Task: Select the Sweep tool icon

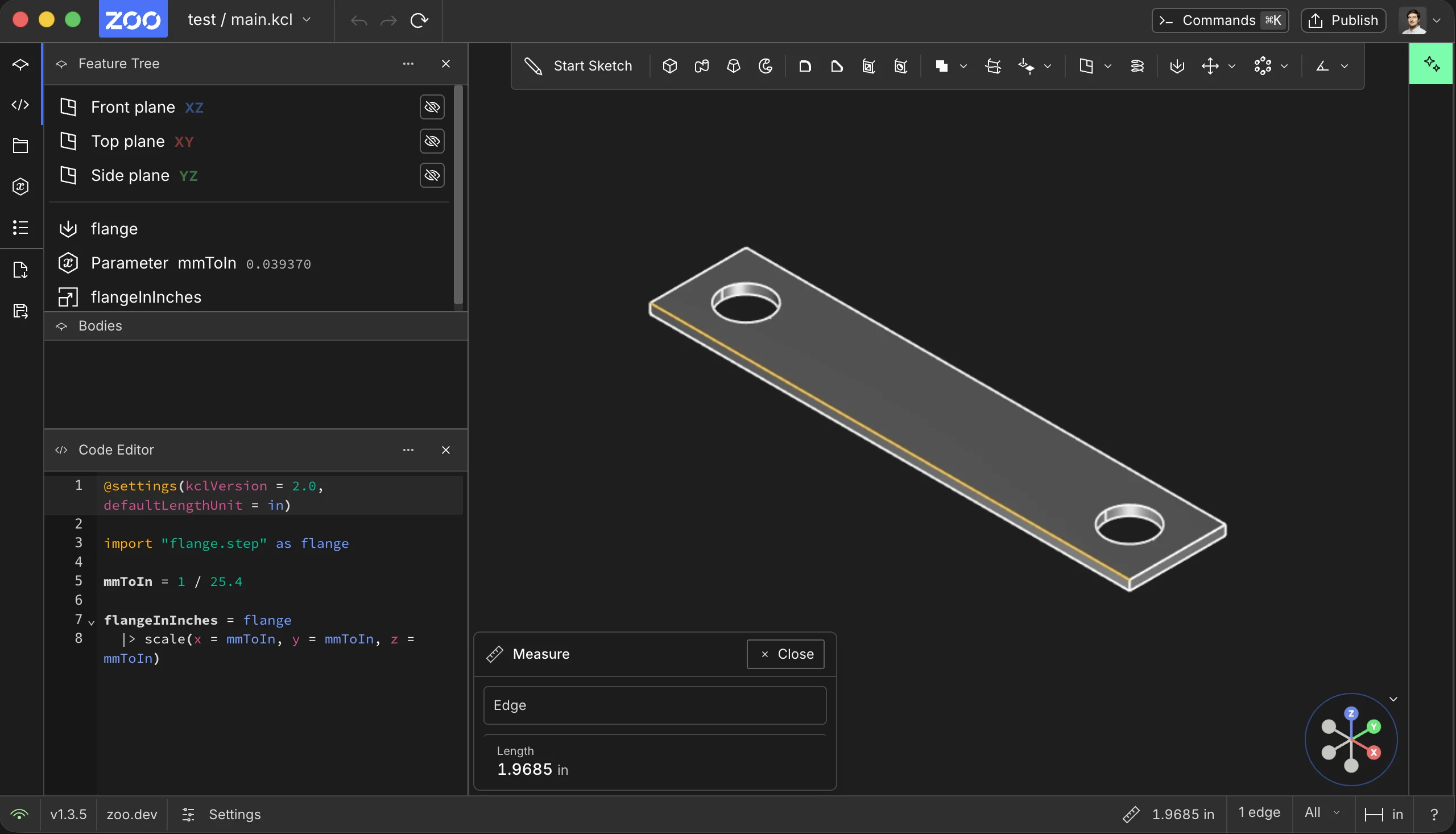Action: (x=701, y=66)
